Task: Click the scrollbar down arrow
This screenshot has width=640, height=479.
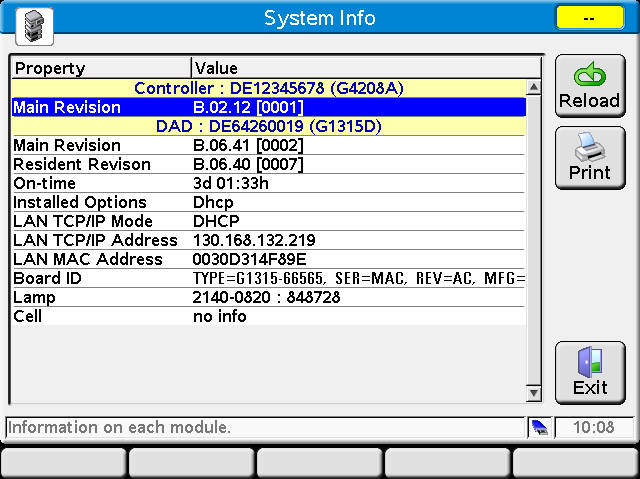Action: (534, 393)
